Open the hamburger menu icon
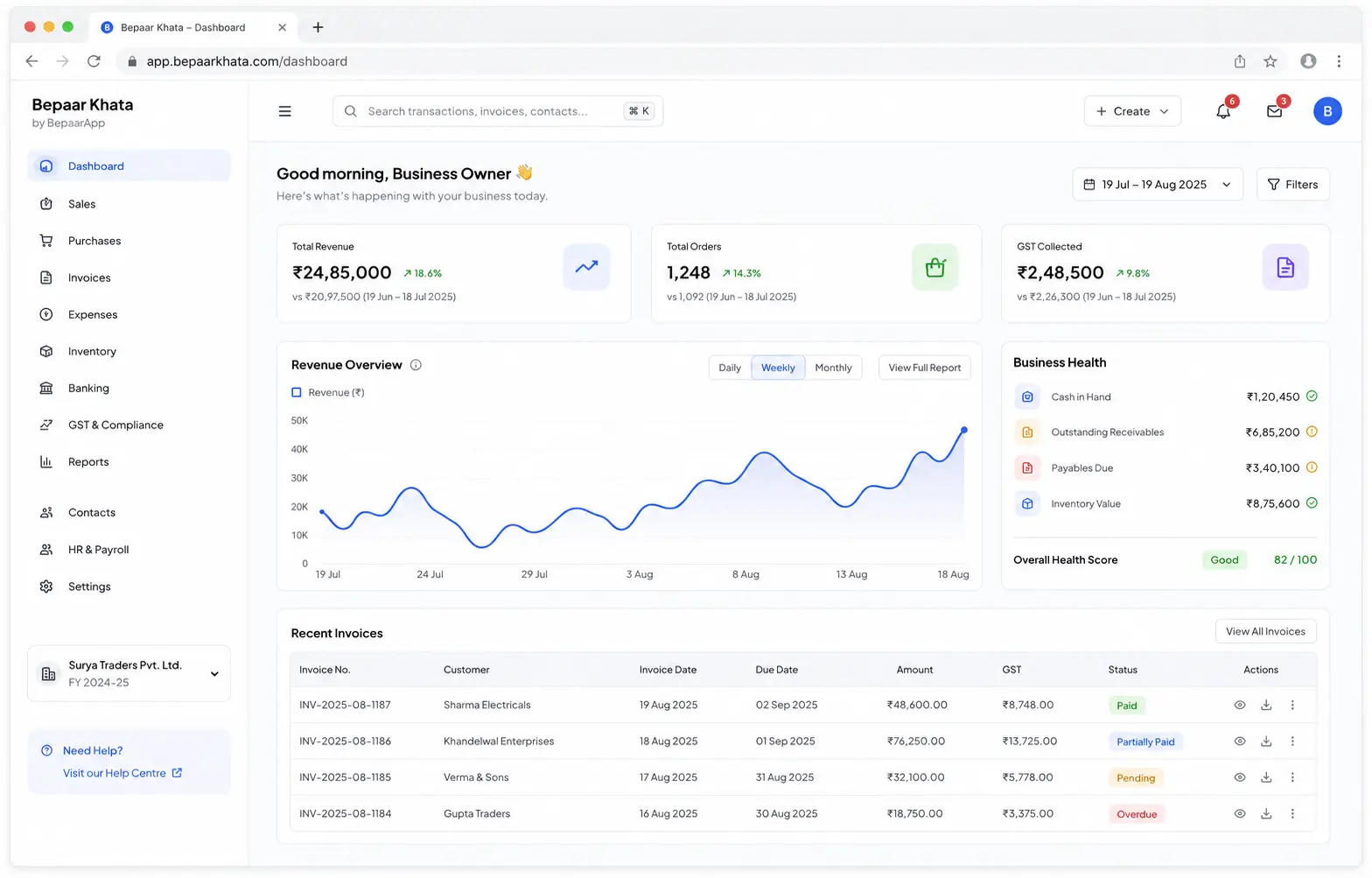 [x=284, y=111]
